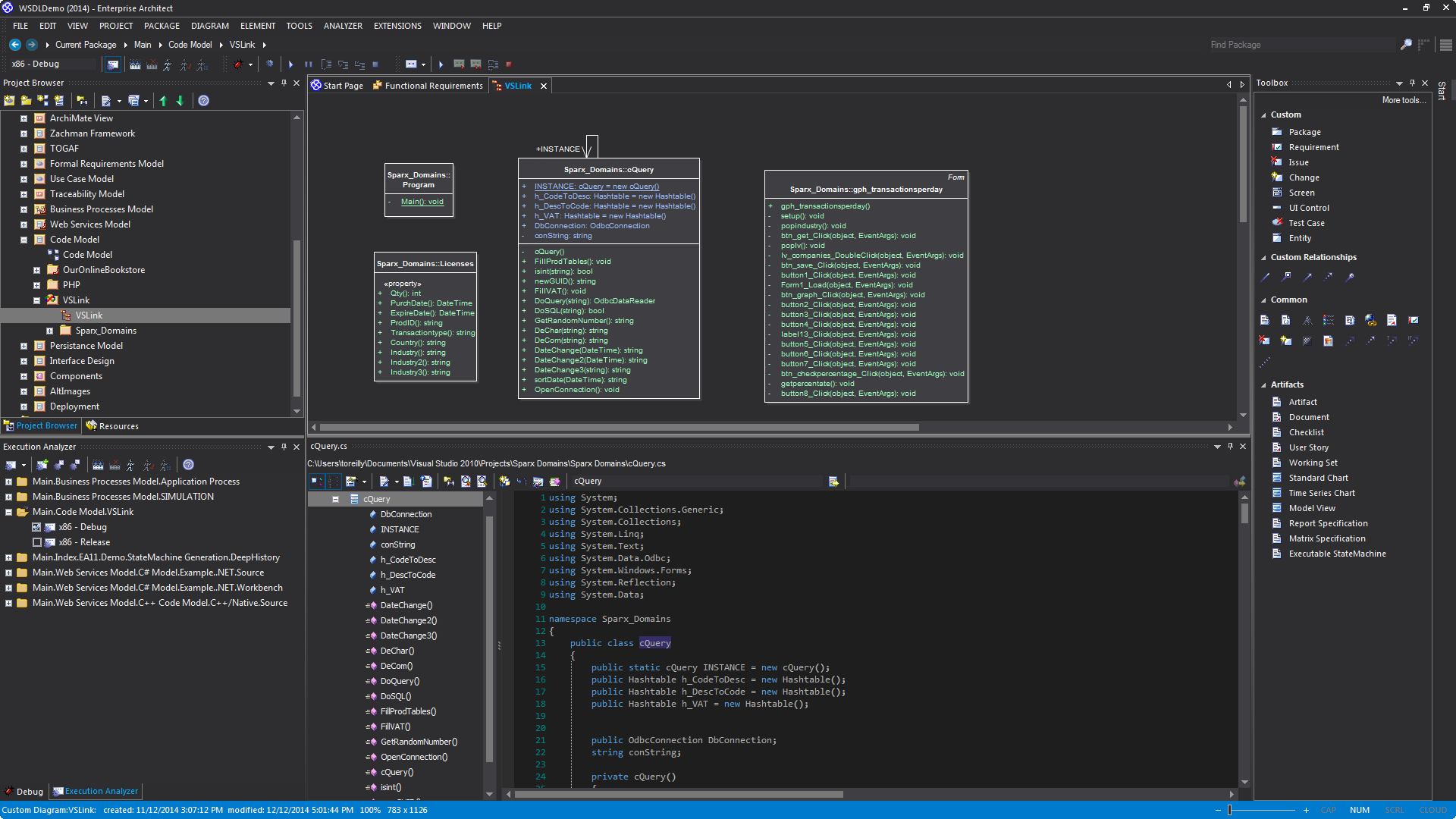1456x819 pixels.
Task: Switch to the Start Page tab
Action: pos(337,86)
